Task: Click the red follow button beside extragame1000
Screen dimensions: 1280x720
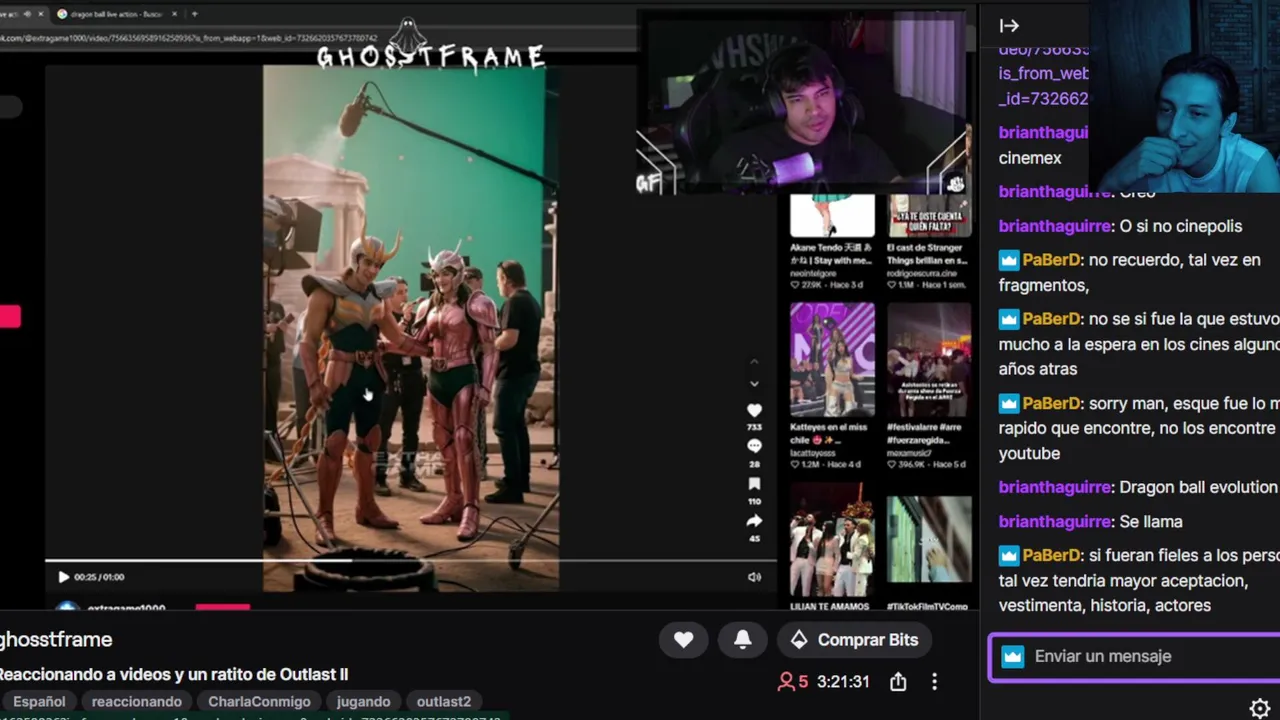Action: [222, 607]
